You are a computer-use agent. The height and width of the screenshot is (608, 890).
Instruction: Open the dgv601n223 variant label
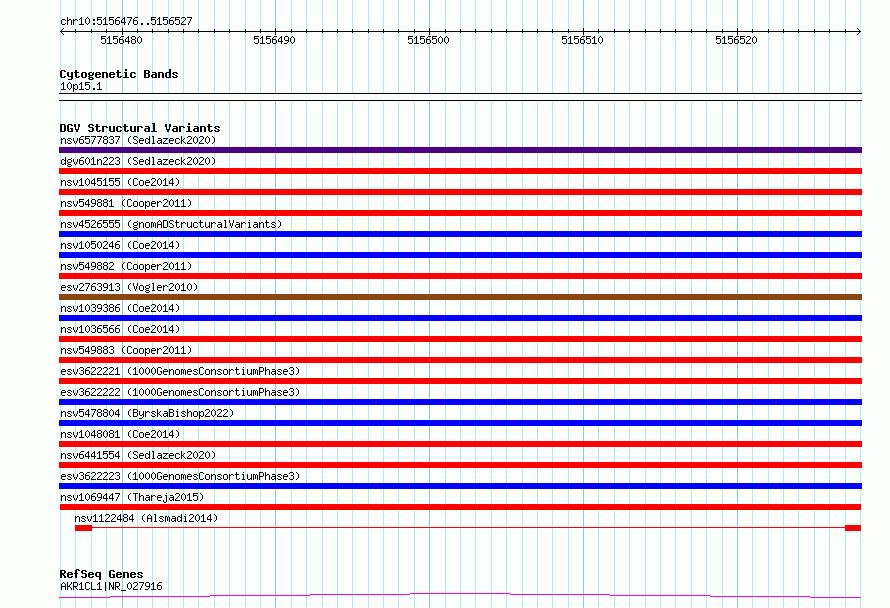136,161
